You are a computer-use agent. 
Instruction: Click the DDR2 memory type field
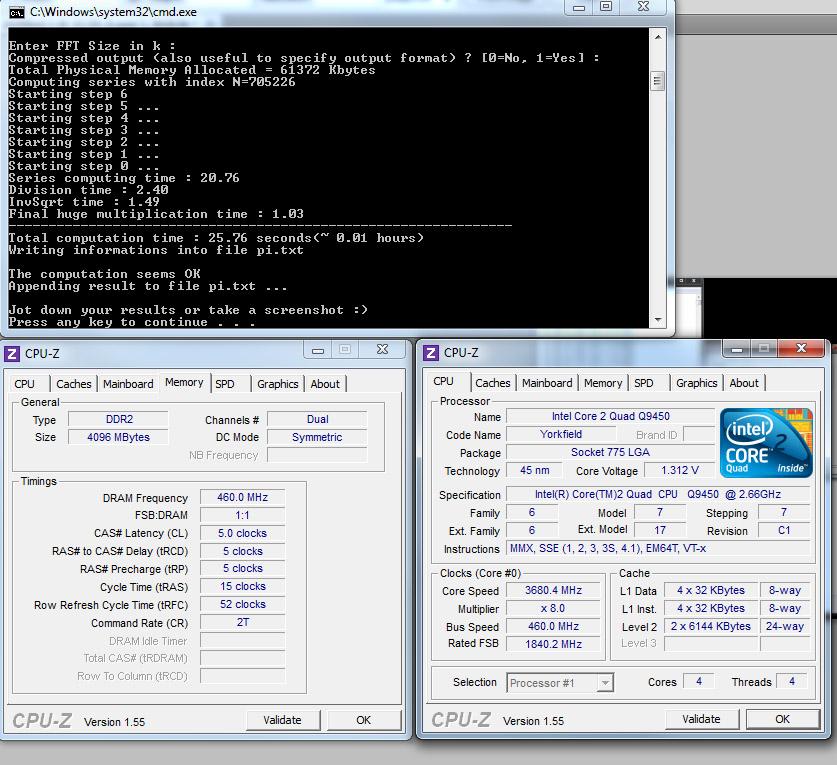click(119, 419)
